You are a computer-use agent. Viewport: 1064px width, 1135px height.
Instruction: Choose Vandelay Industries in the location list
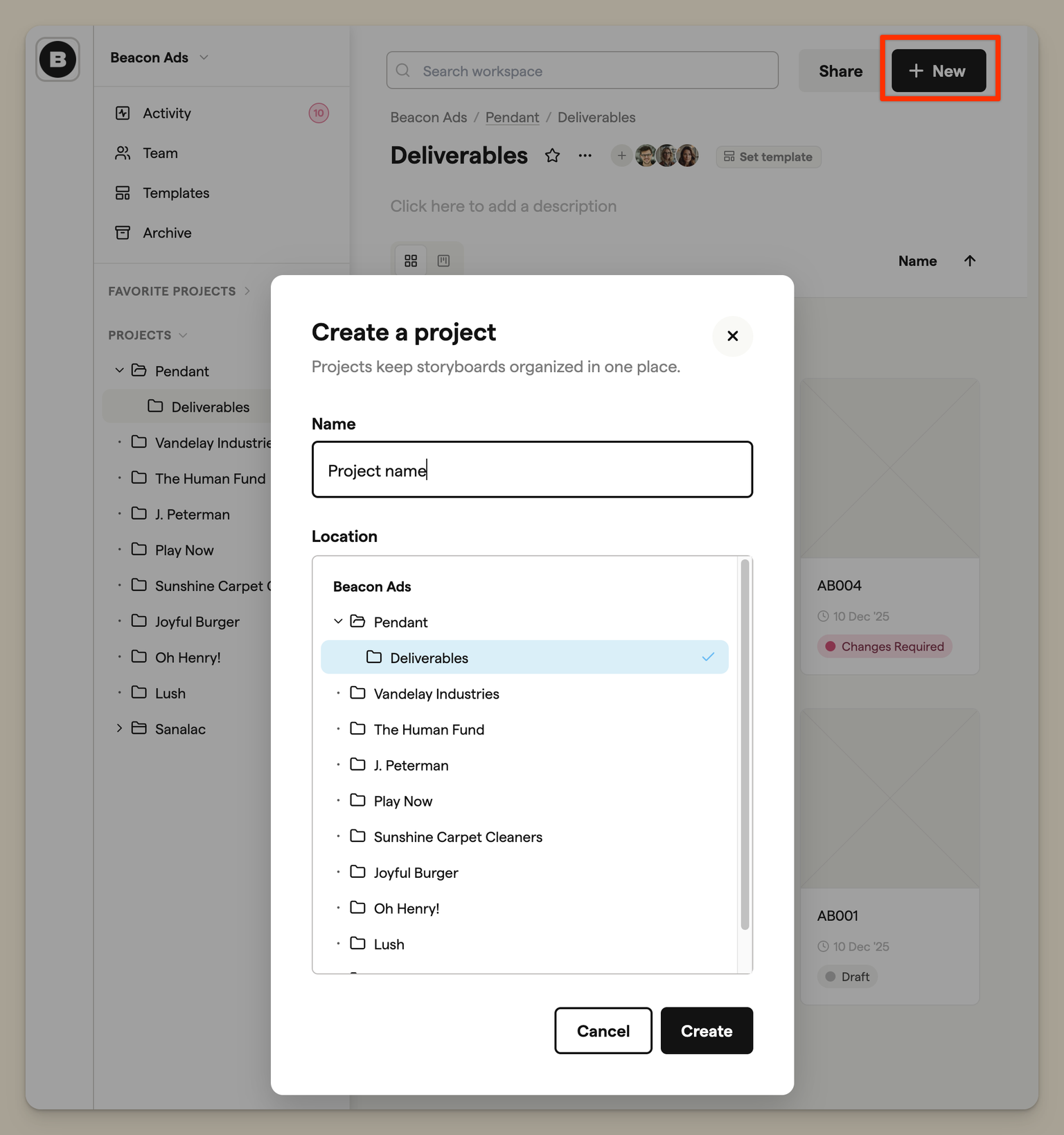coord(436,694)
